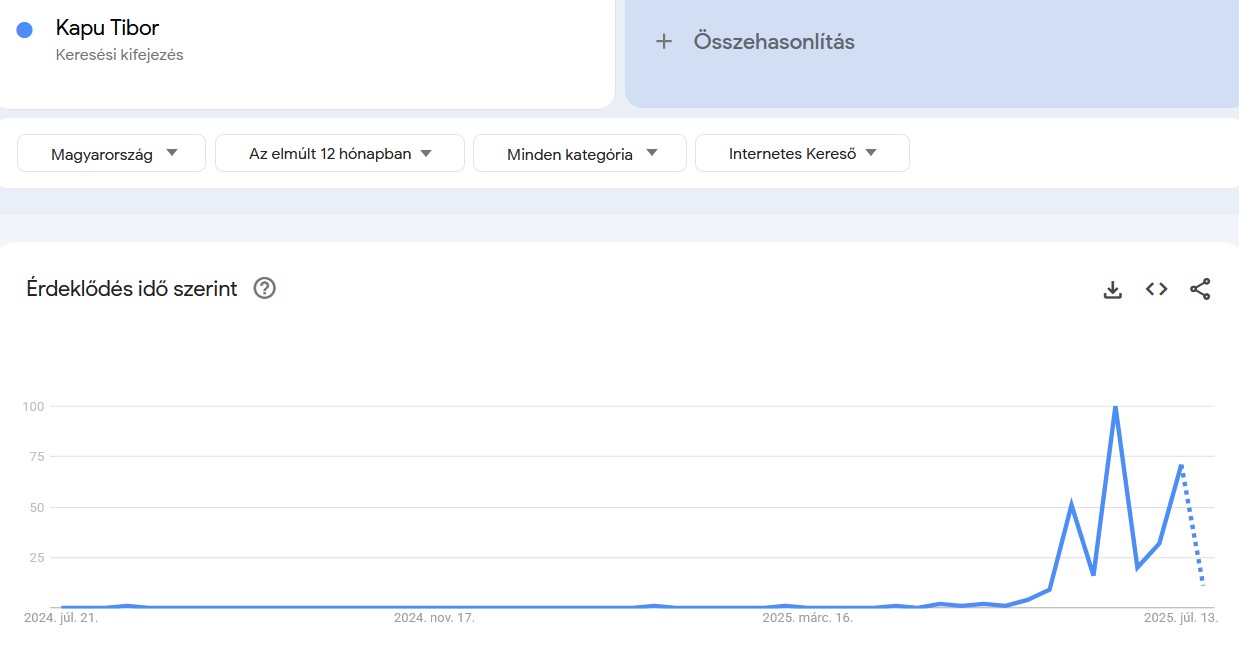The height and width of the screenshot is (654, 1239).
Task: Click the plus icon for Összehasonlítás
Action: pos(663,42)
